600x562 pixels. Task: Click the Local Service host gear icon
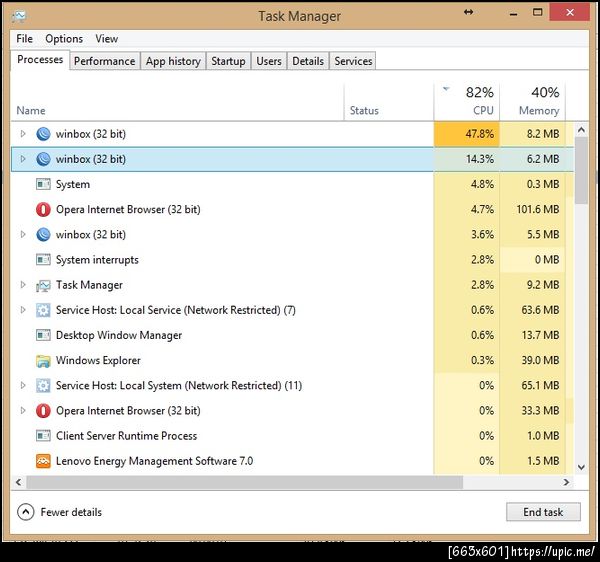[x=43, y=310]
